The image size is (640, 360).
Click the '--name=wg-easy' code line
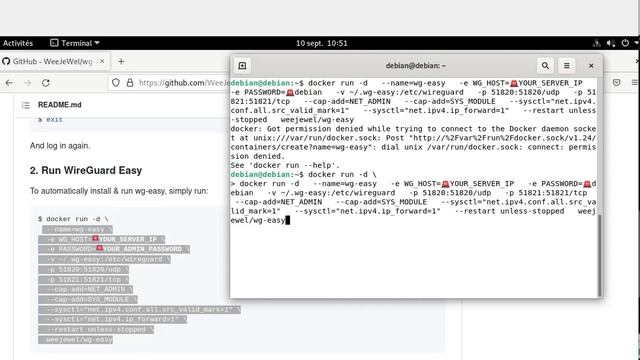(77, 229)
